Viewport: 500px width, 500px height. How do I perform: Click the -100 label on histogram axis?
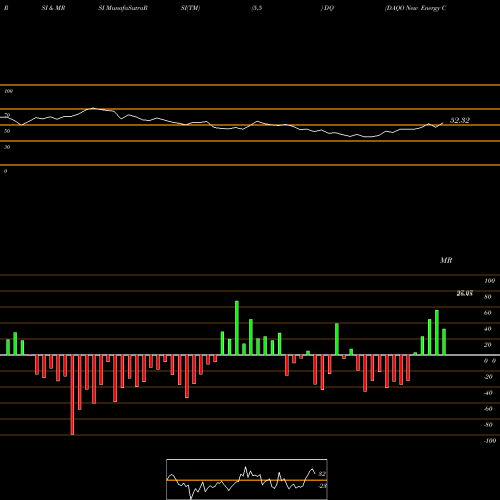pyautogui.click(x=490, y=441)
